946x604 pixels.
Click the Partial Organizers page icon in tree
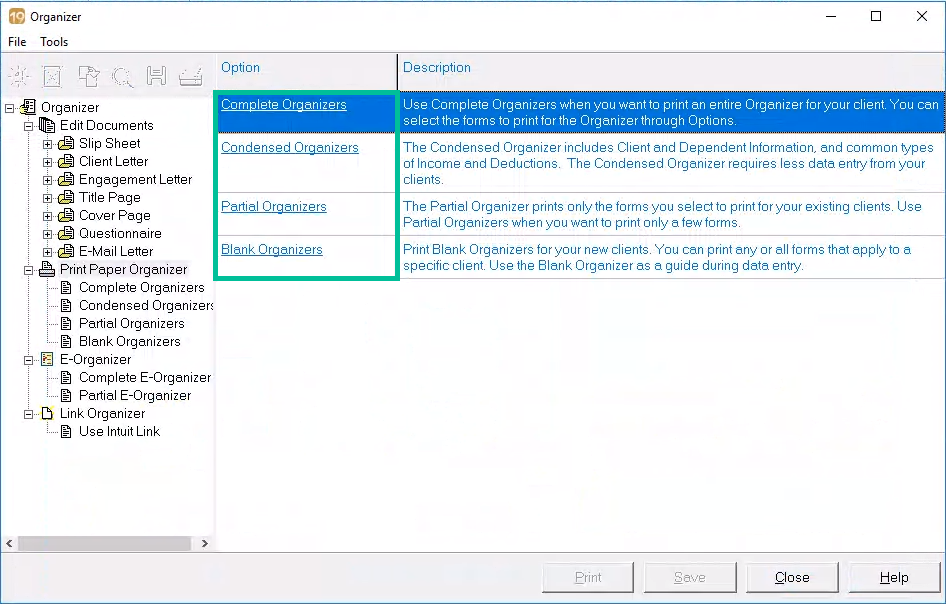click(66, 323)
